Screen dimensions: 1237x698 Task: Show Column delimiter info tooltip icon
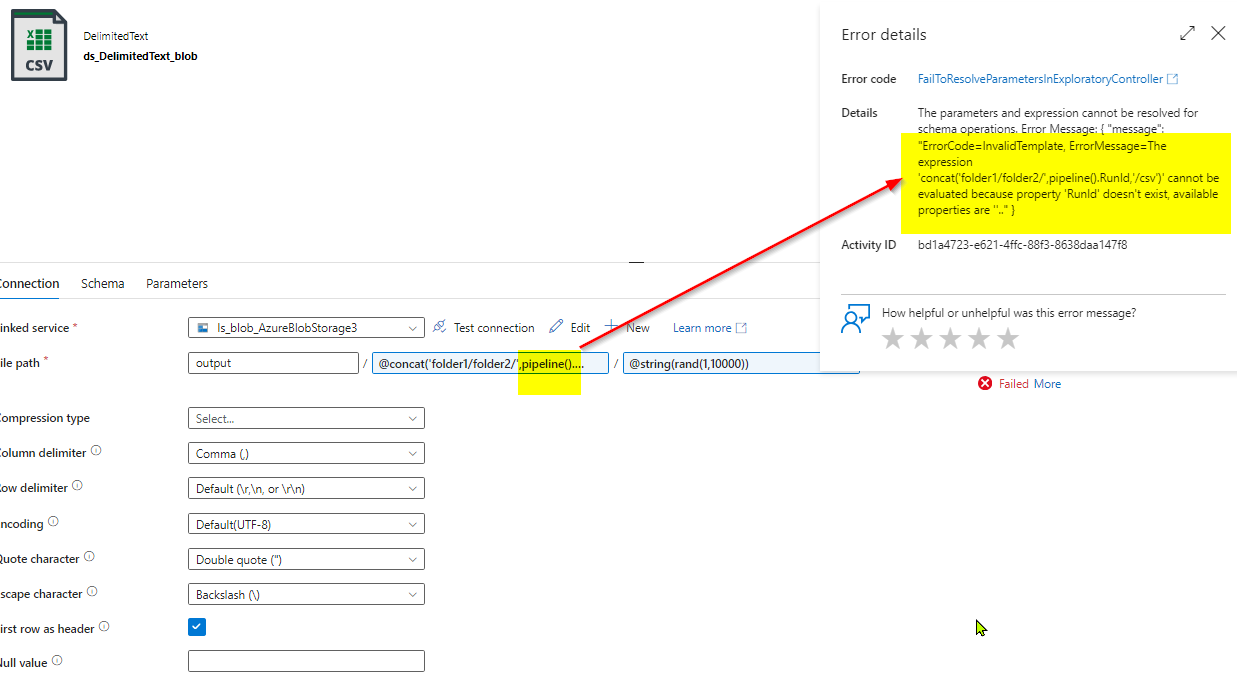pyautogui.click(x=96, y=451)
